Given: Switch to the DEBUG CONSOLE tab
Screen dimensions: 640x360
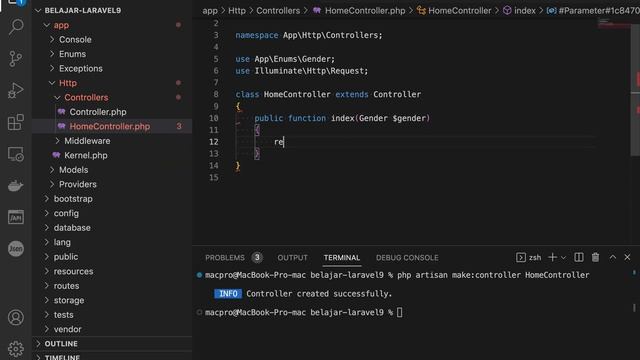Looking at the screenshot, I should click(407, 258).
